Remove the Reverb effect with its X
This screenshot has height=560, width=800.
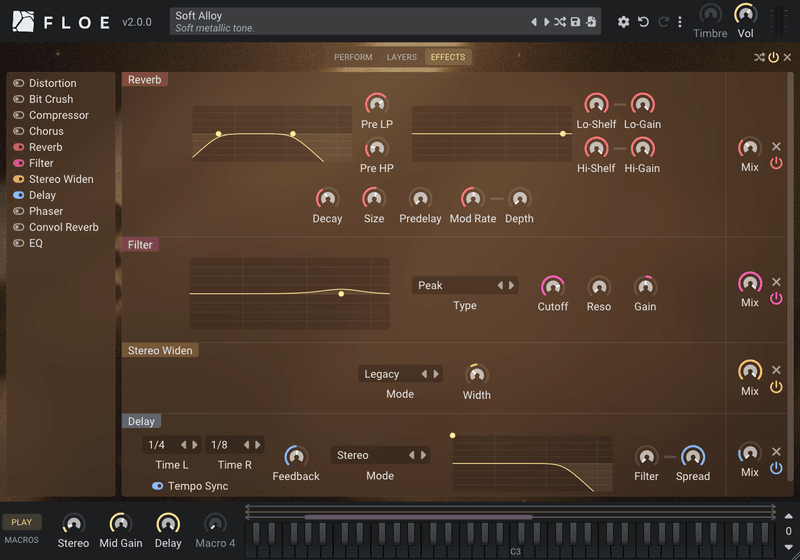776,147
